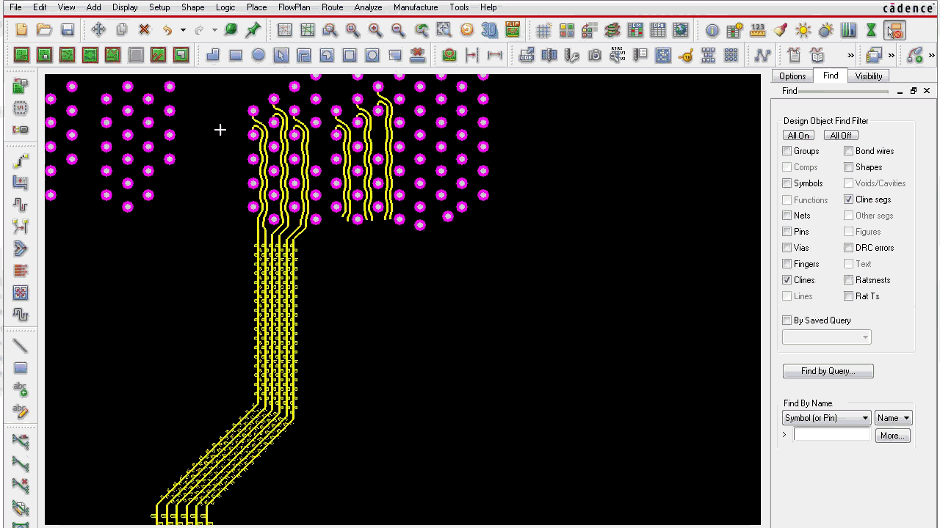The width and height of the screenshot is (940, 528).
Task: Undo the last action
Action: tap(168, 30)
